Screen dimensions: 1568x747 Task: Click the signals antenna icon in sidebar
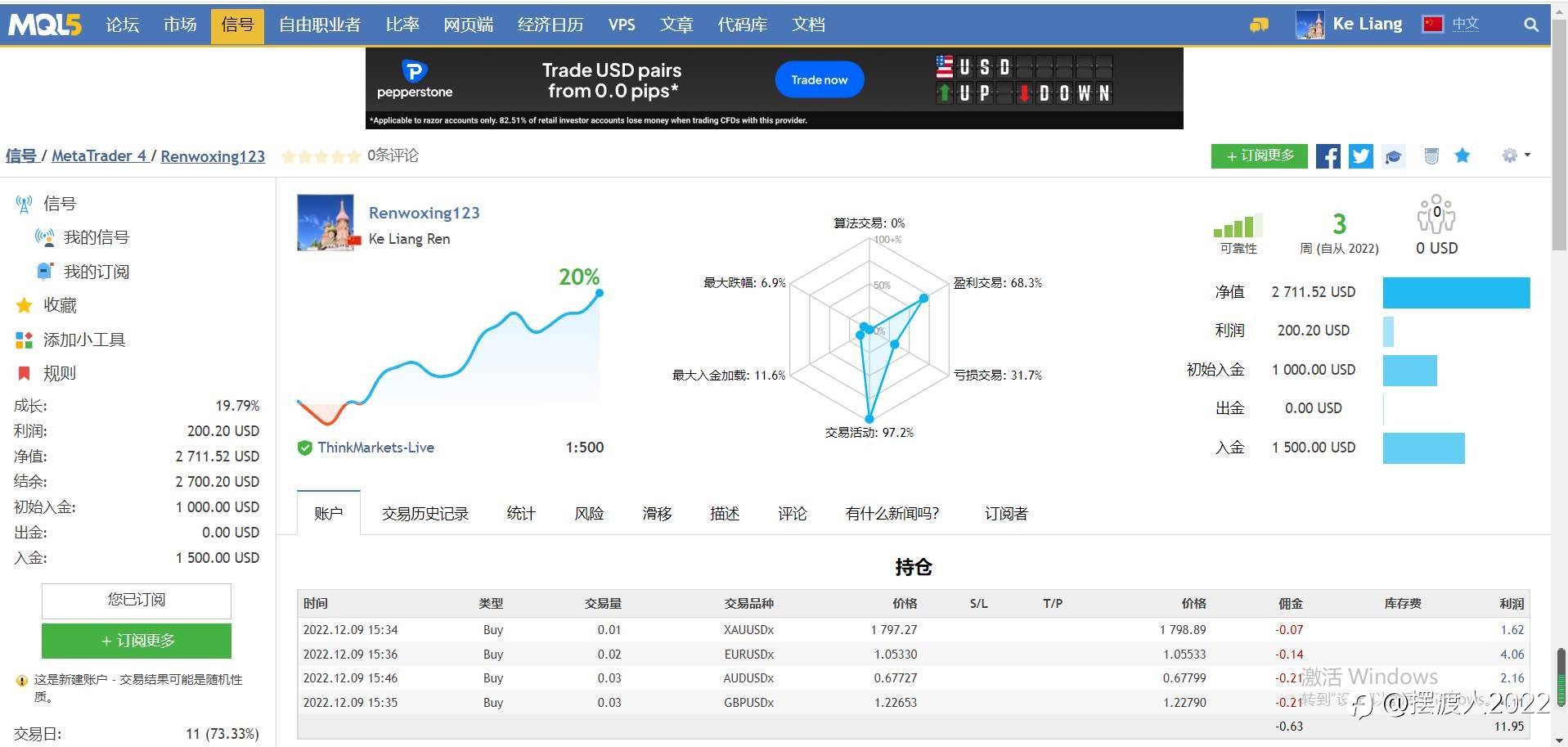[x=25, y=204]
